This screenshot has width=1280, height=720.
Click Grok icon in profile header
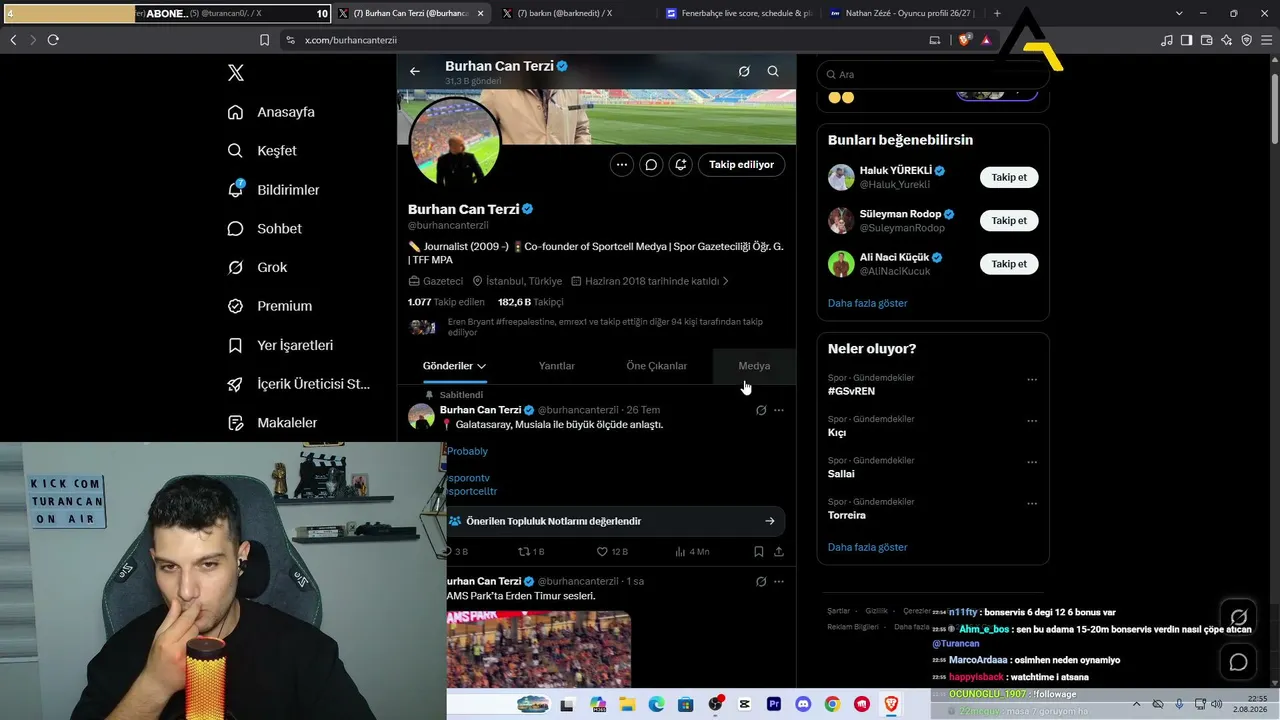(744, 72)
